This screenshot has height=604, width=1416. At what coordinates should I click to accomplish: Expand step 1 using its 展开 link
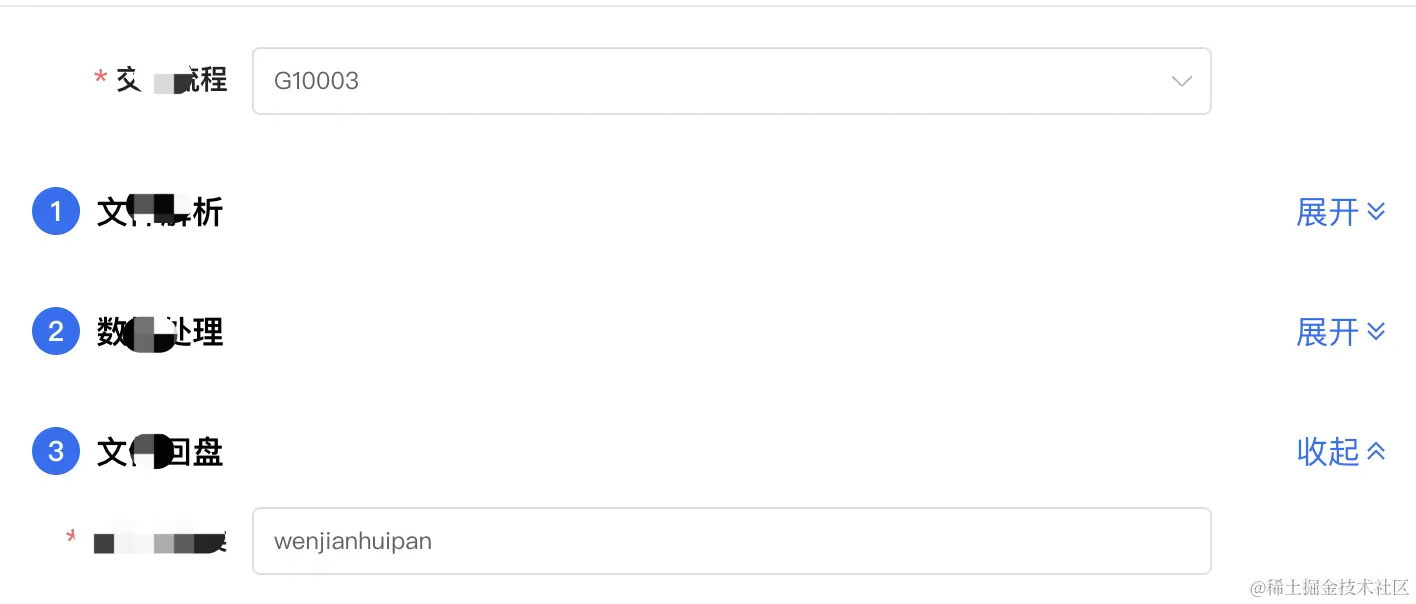click(1327, 212)
